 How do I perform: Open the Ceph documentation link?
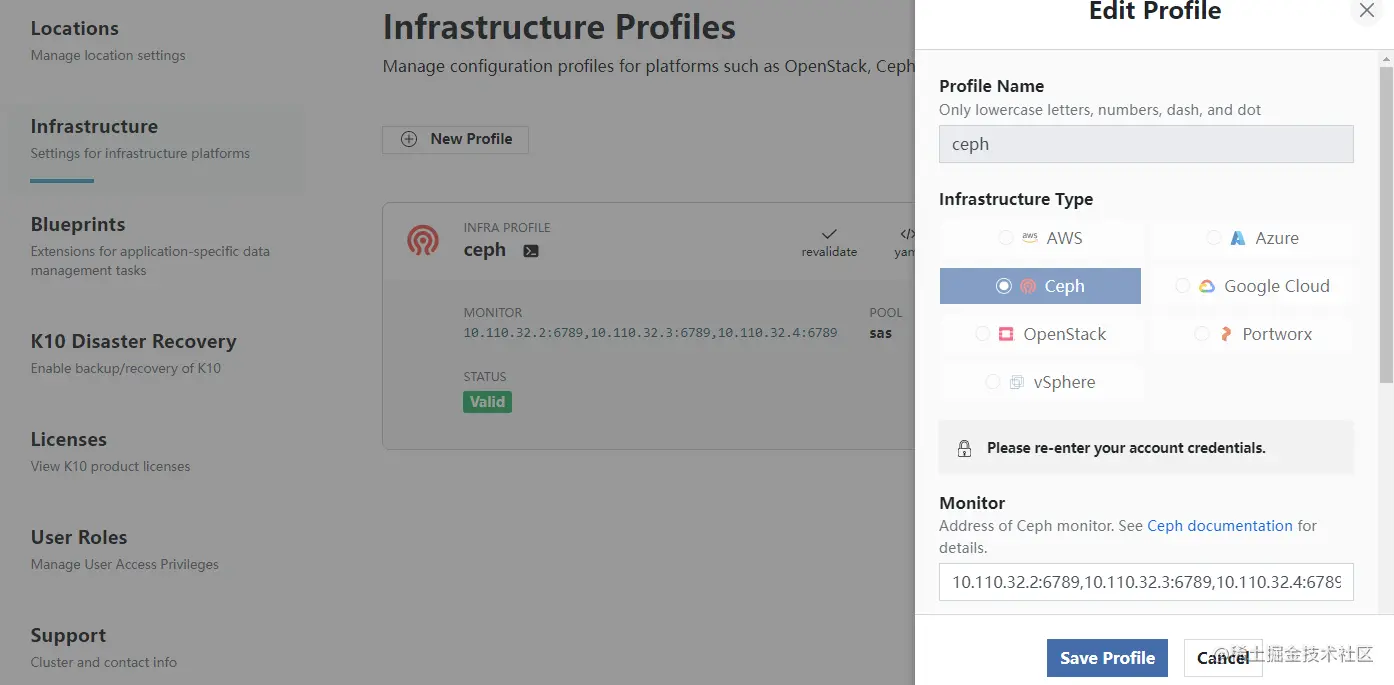pyautogui.click(x=1220, y=526)
